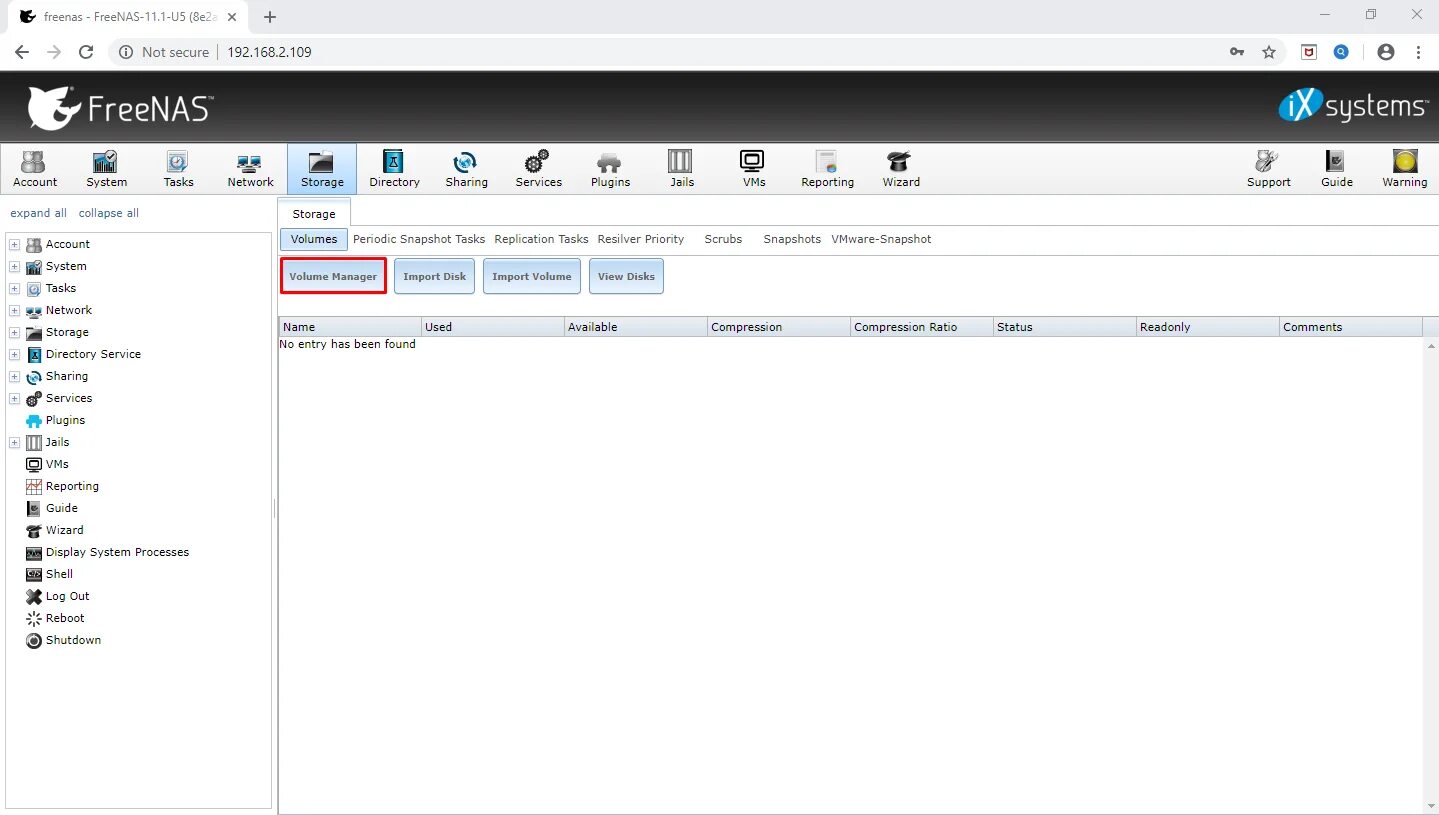Open the Services toolbar icon
This screenshot has width=1439, height=815.
538,168
